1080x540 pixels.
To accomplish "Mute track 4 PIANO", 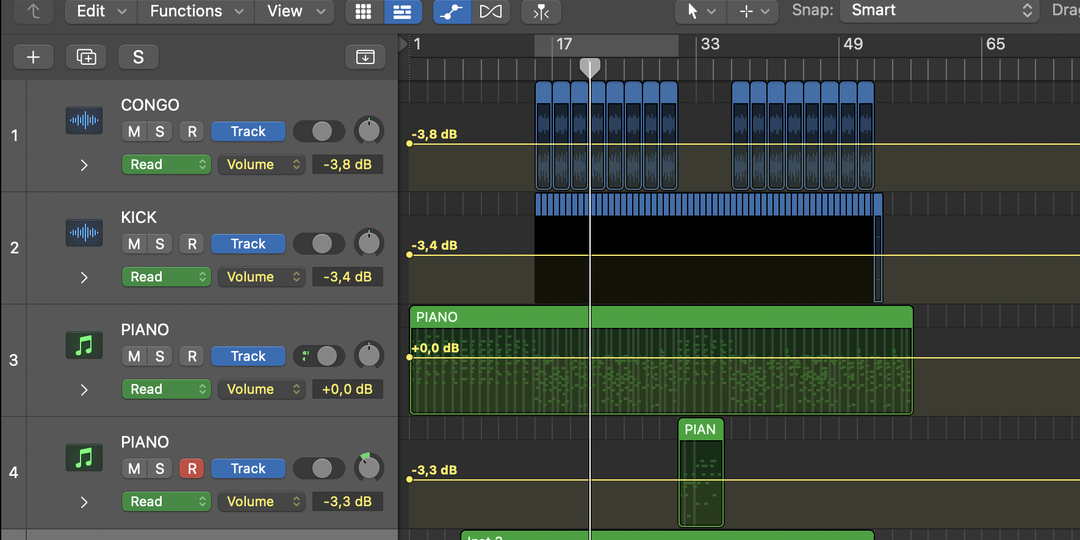I will (134, 468).
